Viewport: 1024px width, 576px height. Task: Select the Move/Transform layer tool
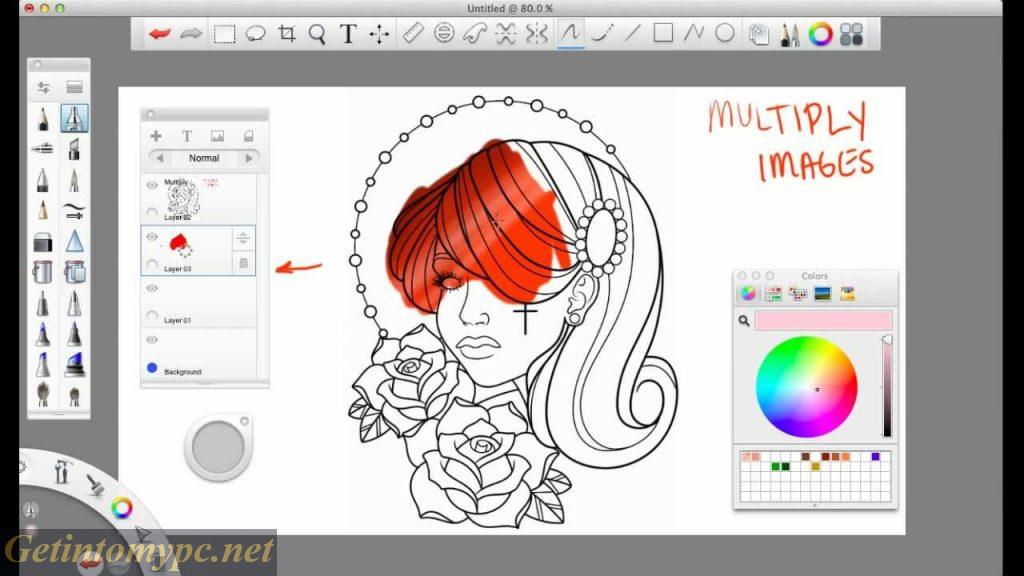[379, 34]
